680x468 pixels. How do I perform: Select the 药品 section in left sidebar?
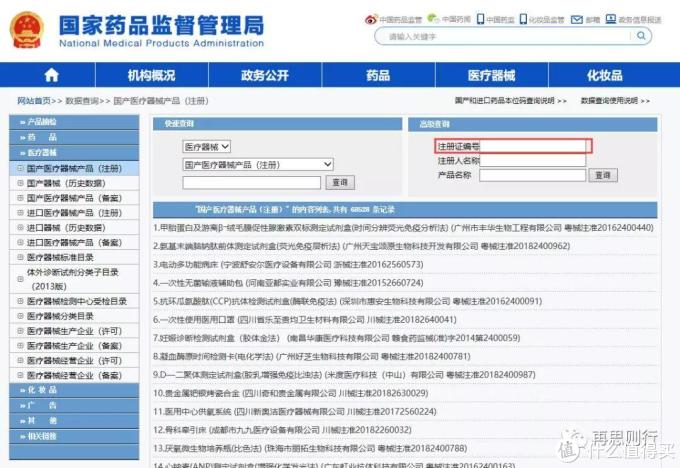point(74,137)
